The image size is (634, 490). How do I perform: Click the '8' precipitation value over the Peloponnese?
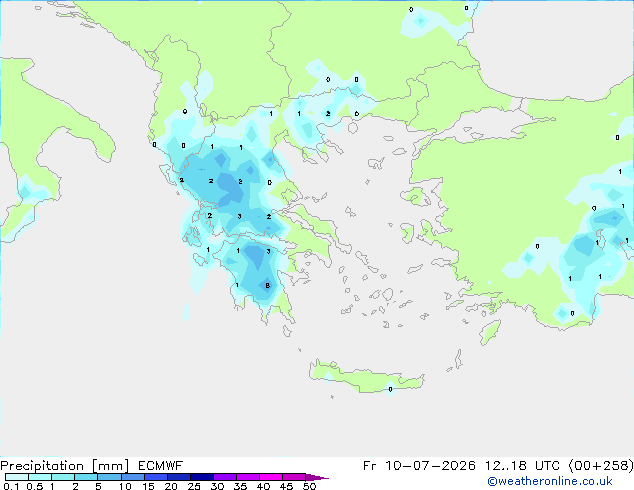click(267, 286)
